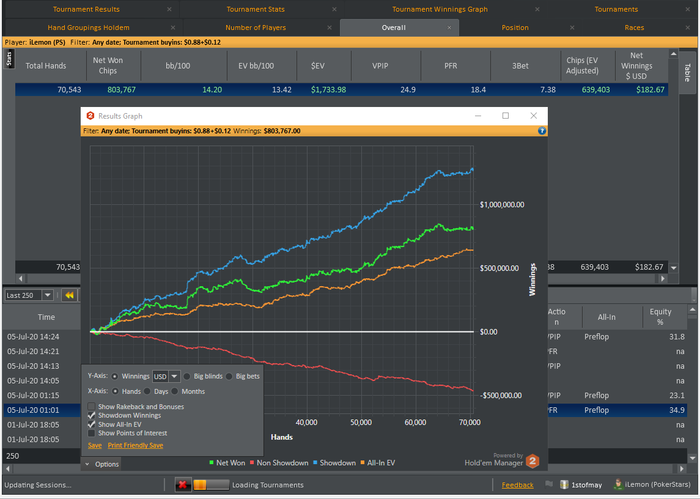Close the Overall tab
Viewport: 700px width, 499px height.
[449, 28]
